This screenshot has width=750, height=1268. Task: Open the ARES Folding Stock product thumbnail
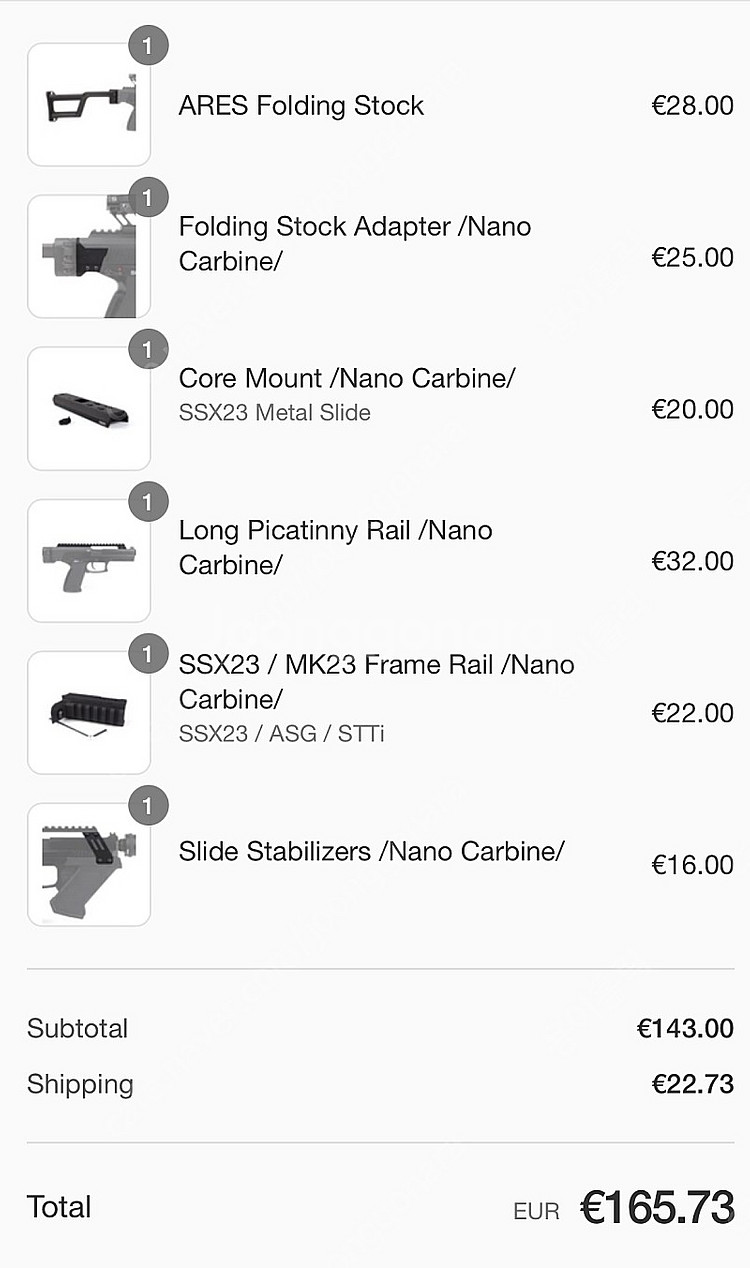tap(89, 105)
